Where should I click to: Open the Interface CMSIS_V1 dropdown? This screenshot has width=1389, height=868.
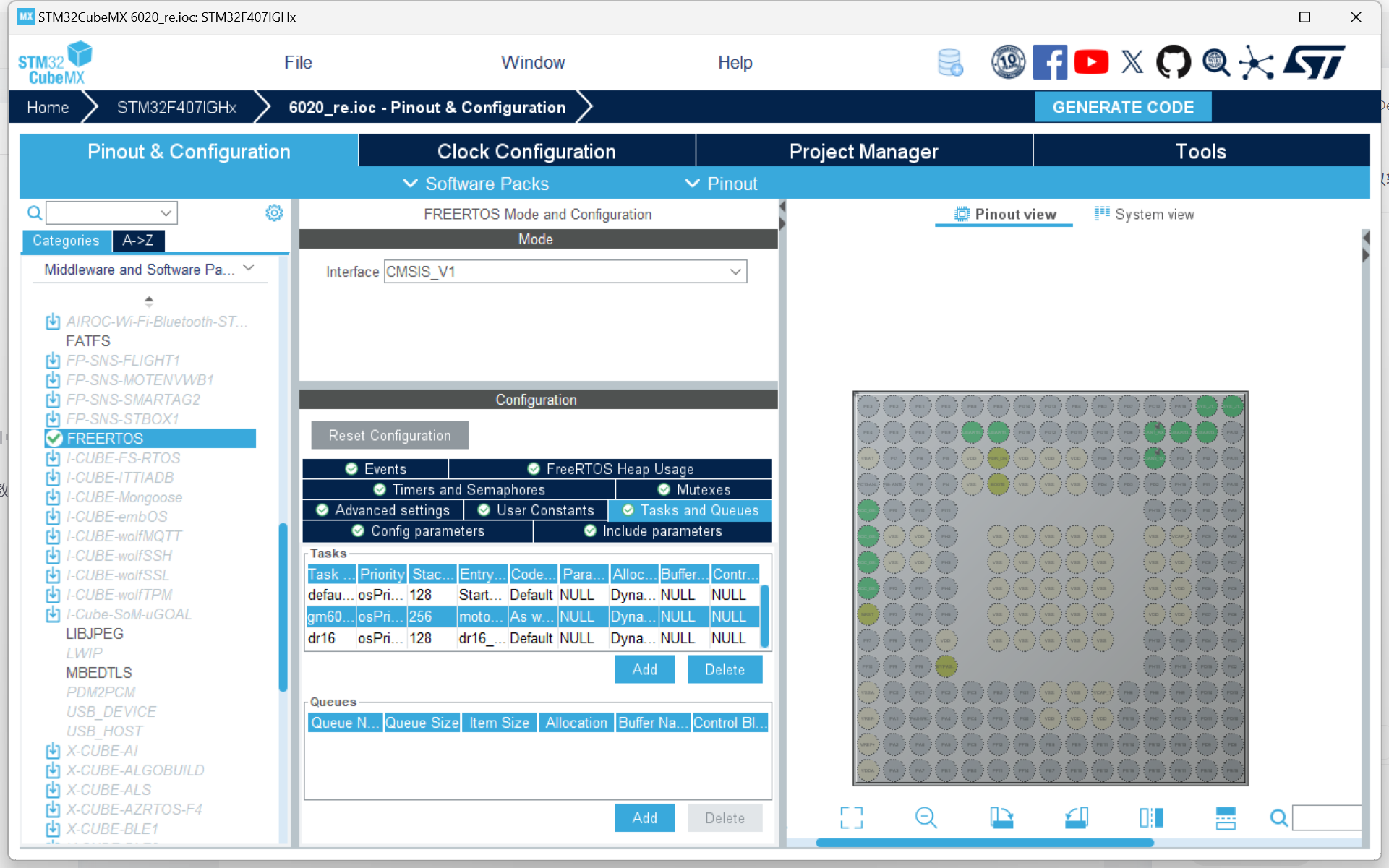pos(735,272)
